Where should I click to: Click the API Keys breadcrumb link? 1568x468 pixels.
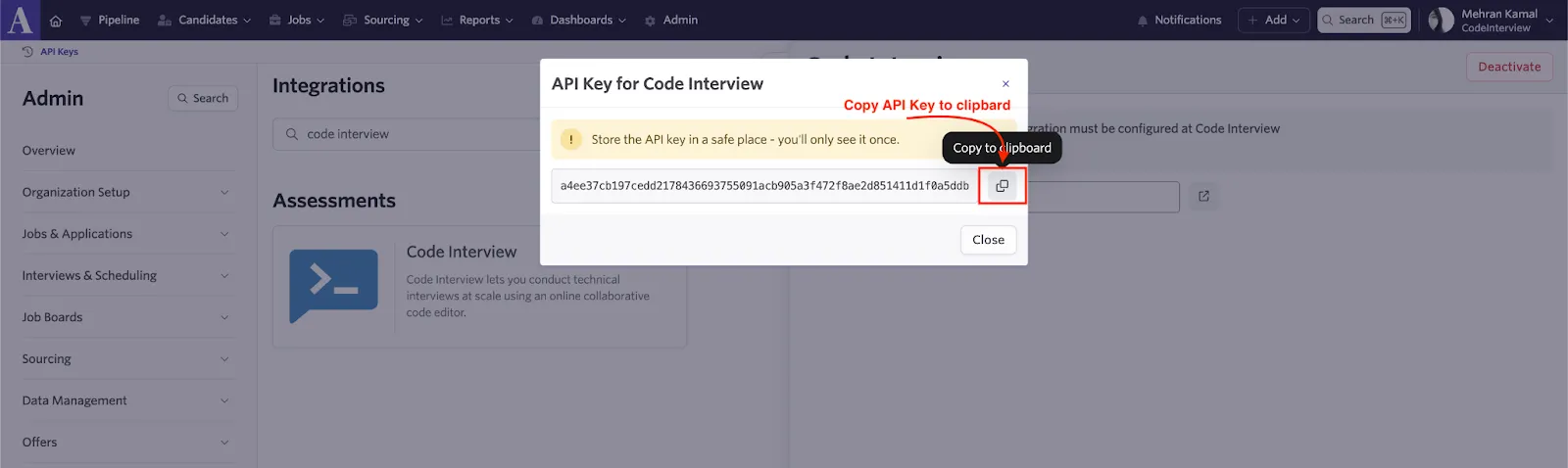[59, 52]
